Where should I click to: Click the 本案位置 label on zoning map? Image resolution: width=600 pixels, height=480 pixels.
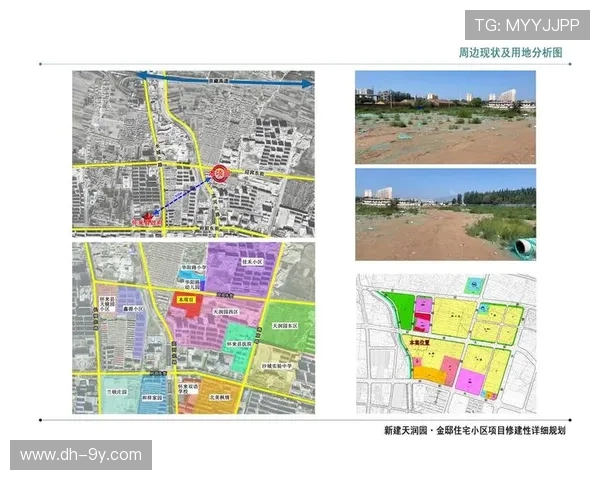[x=421, y=341]
